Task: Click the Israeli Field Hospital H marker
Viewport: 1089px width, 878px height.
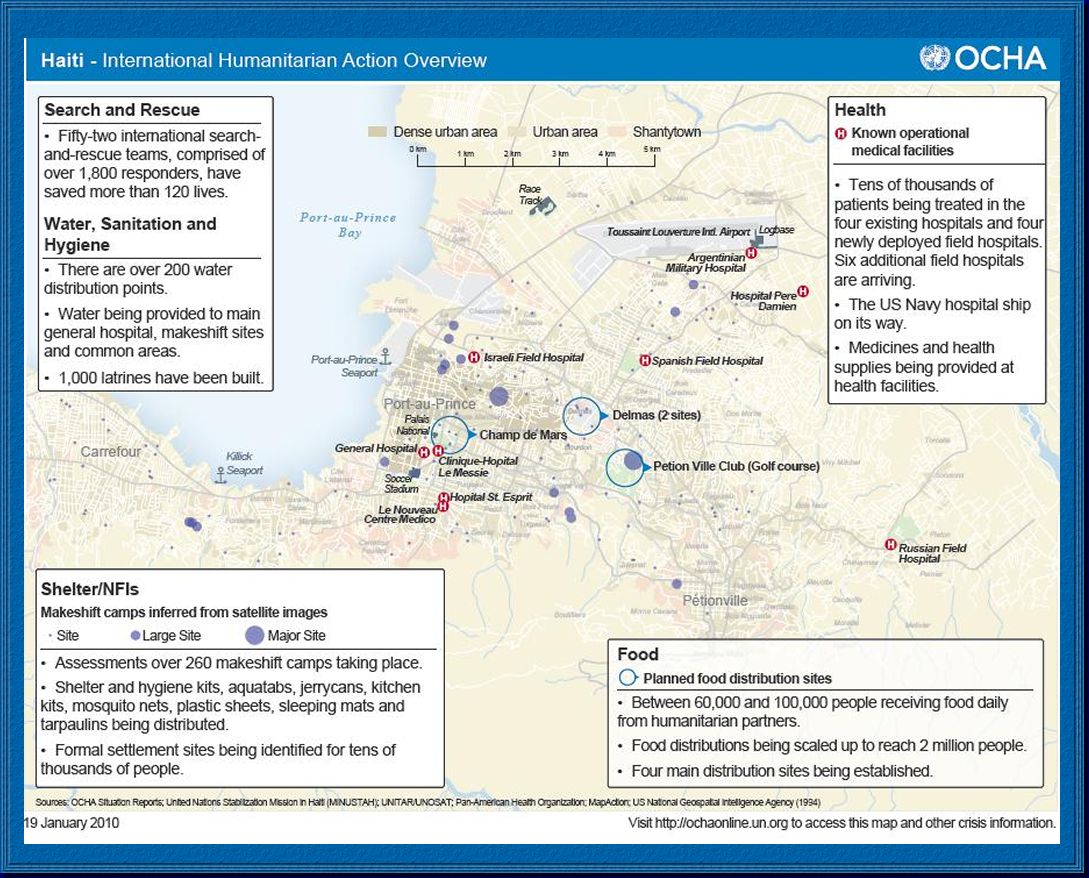Action: pos(474,358)
